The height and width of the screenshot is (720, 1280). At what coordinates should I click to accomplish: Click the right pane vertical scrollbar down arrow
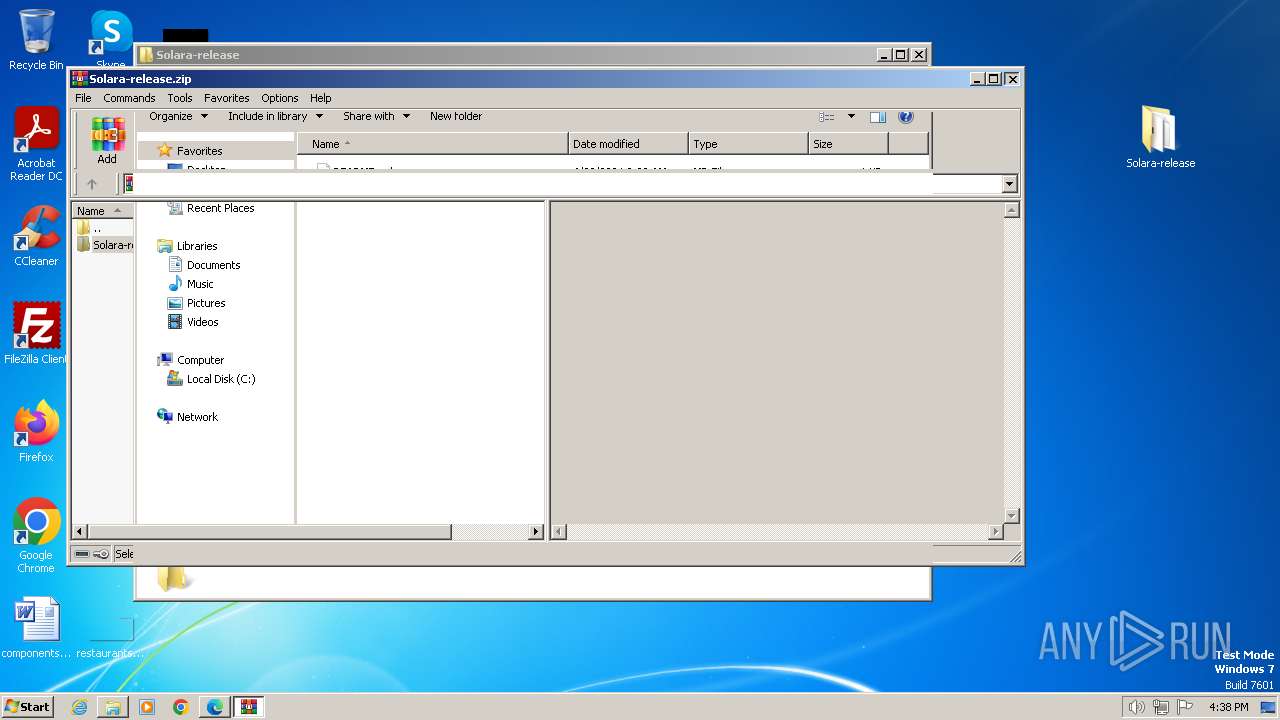click(x=1011, y=516)
